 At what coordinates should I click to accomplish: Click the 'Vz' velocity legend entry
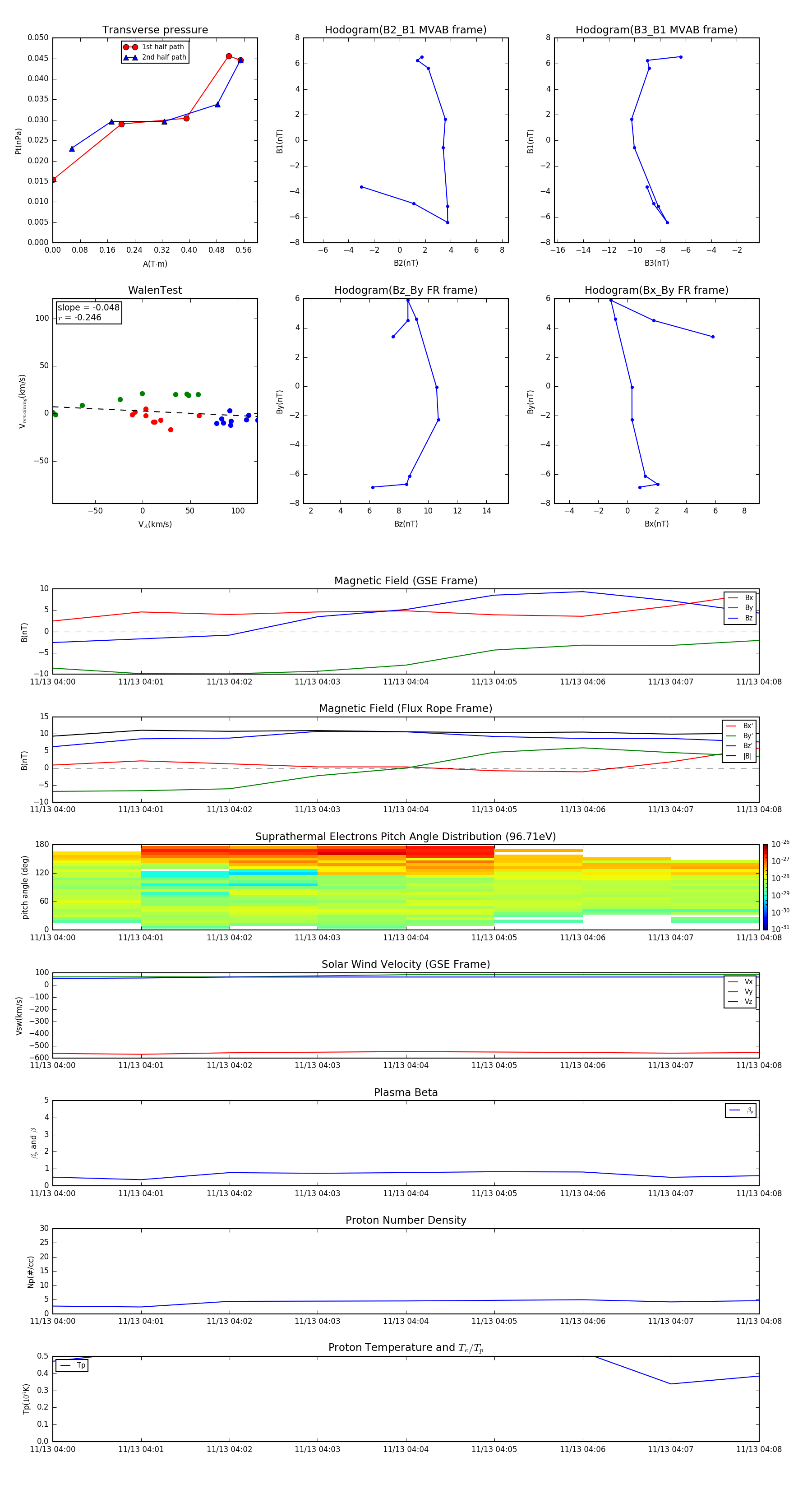pyautogui.click(x=740, y=1002)
